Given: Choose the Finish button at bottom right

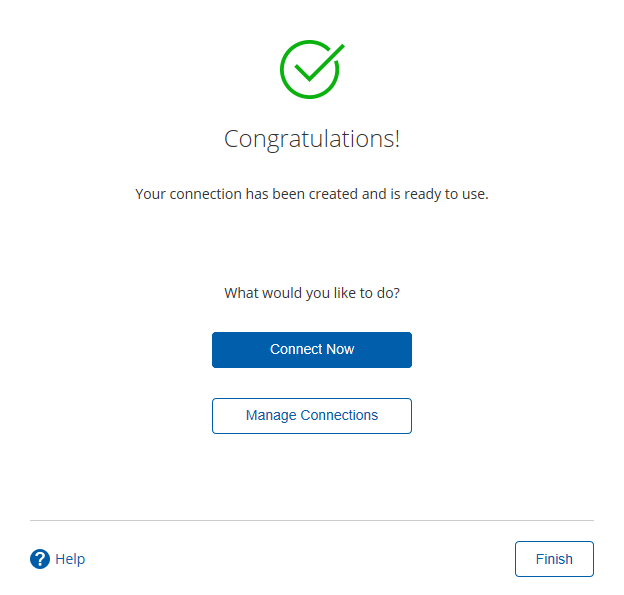Looking at the screenshot, I should (554, 559).
